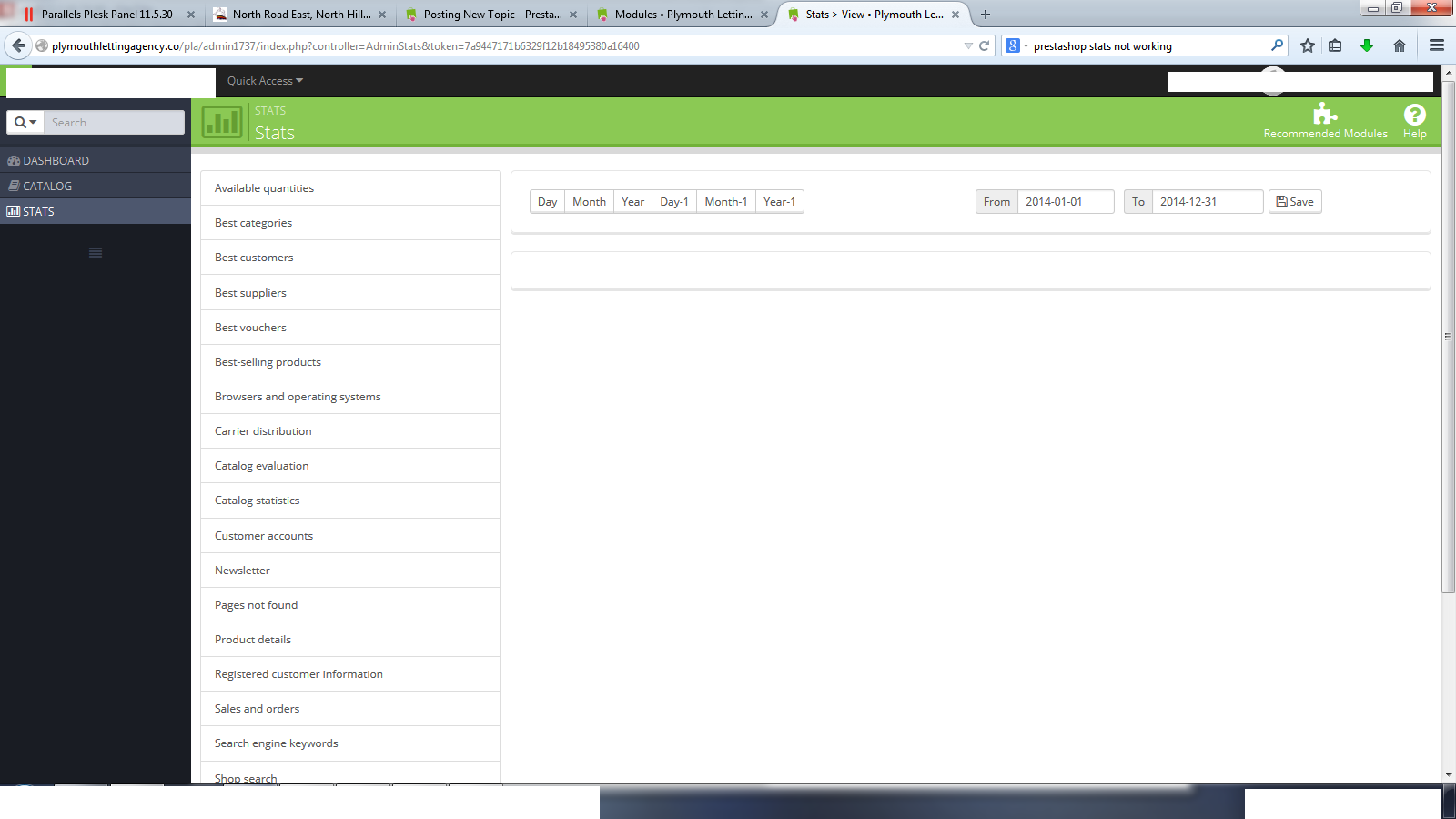The height and width of the screenshot is (819, 1456).
Task: Click the page vertical scrollbar
Action: pos(1448,337)
